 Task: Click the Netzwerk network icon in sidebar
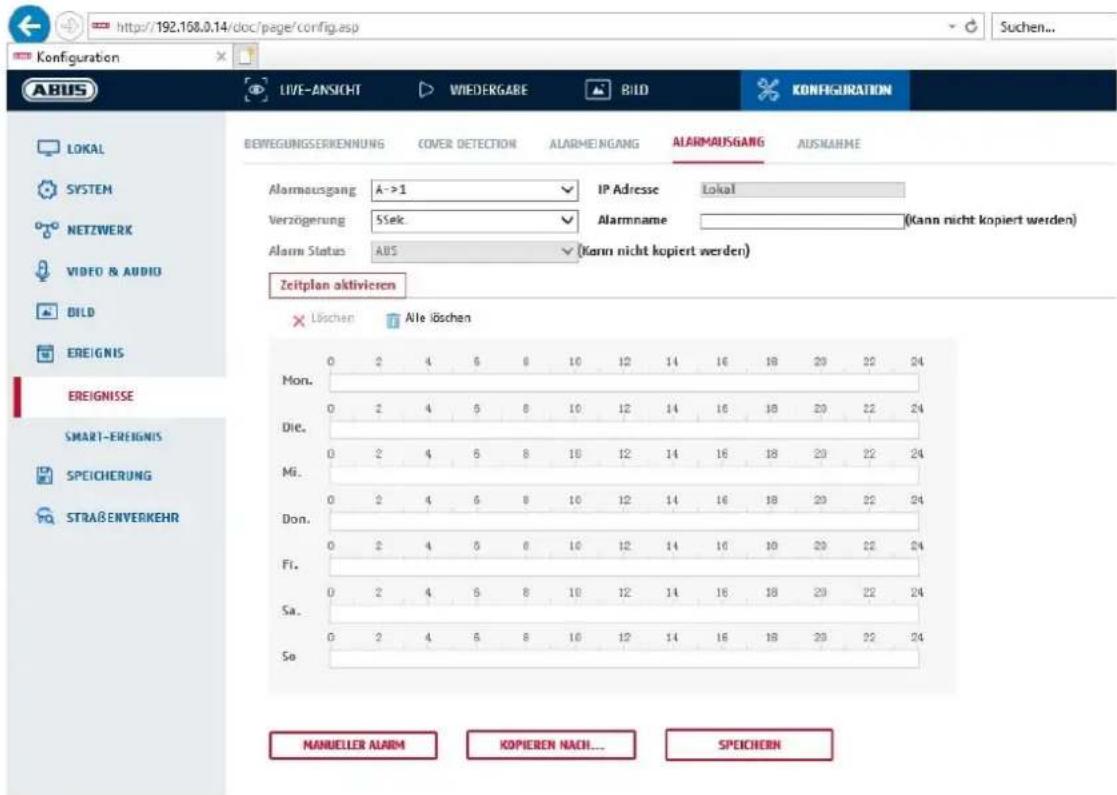tap(46, 229)
